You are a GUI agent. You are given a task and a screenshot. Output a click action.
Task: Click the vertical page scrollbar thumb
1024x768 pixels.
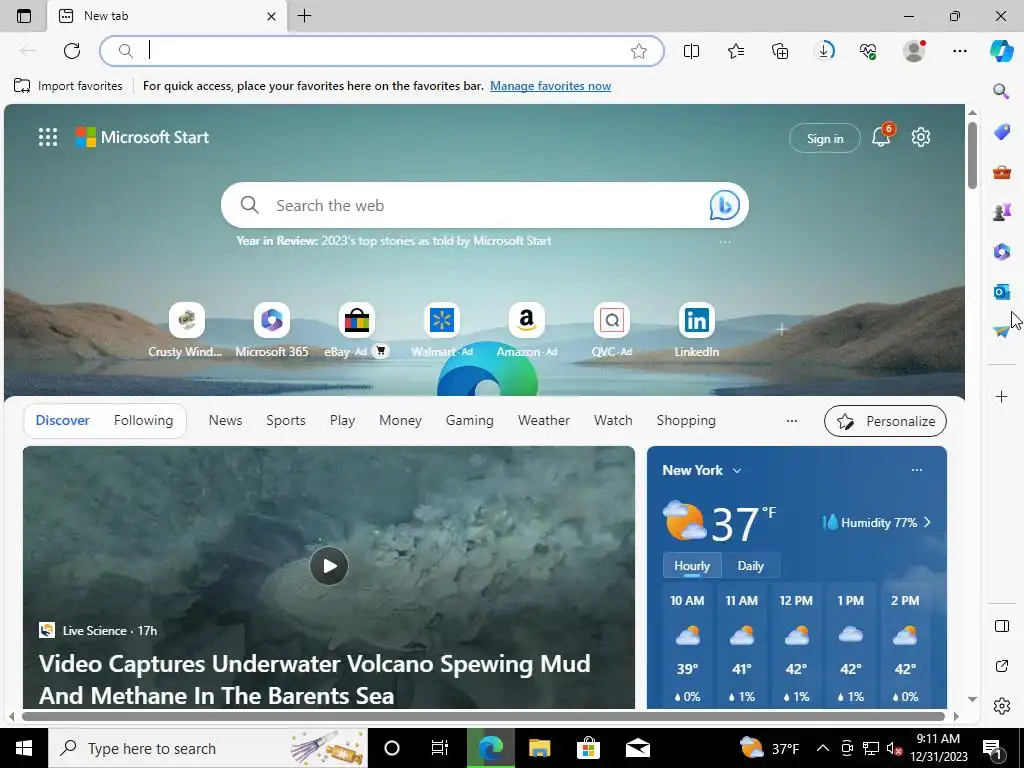coord(972,155)
